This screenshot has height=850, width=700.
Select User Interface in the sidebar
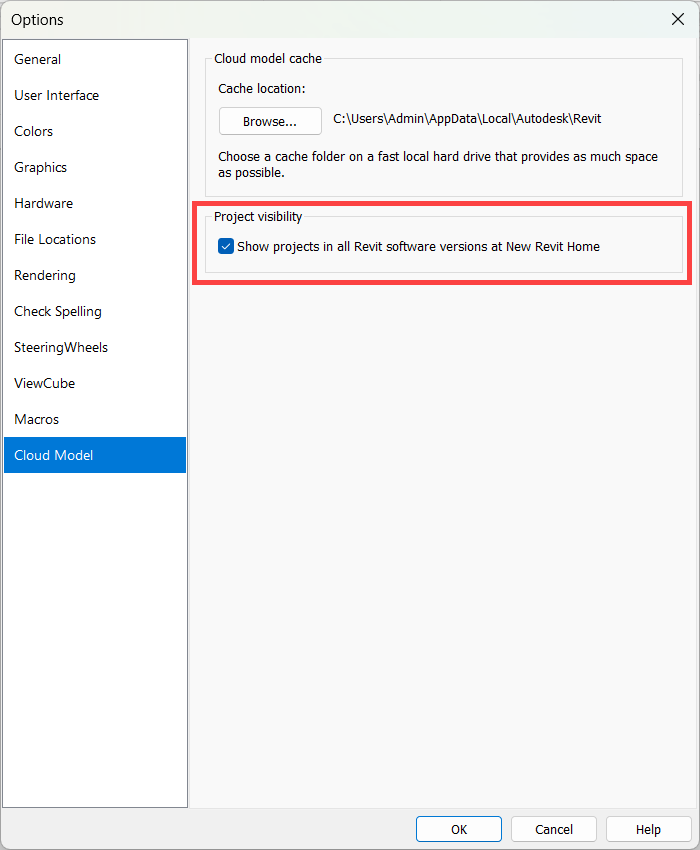[95, 95]
